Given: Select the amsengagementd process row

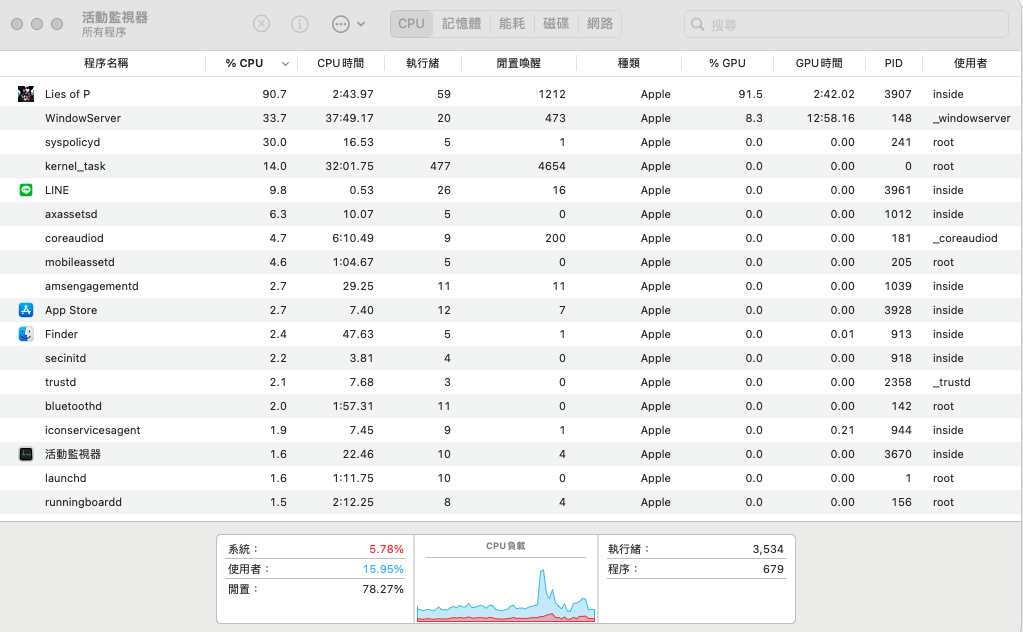Looking at the screenshot, I should click(x=510, y=286).
